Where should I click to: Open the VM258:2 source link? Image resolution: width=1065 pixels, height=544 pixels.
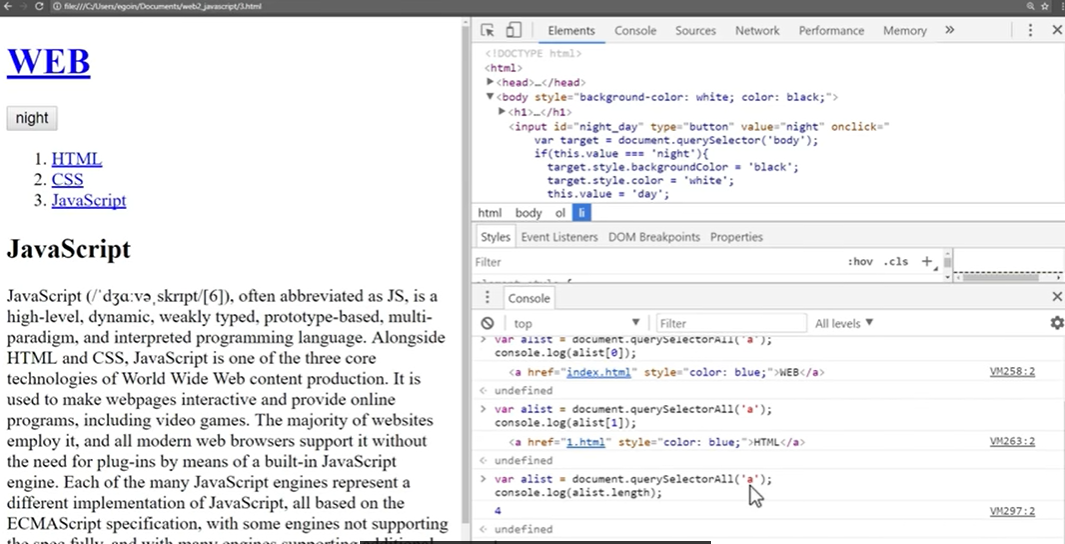1012,371
